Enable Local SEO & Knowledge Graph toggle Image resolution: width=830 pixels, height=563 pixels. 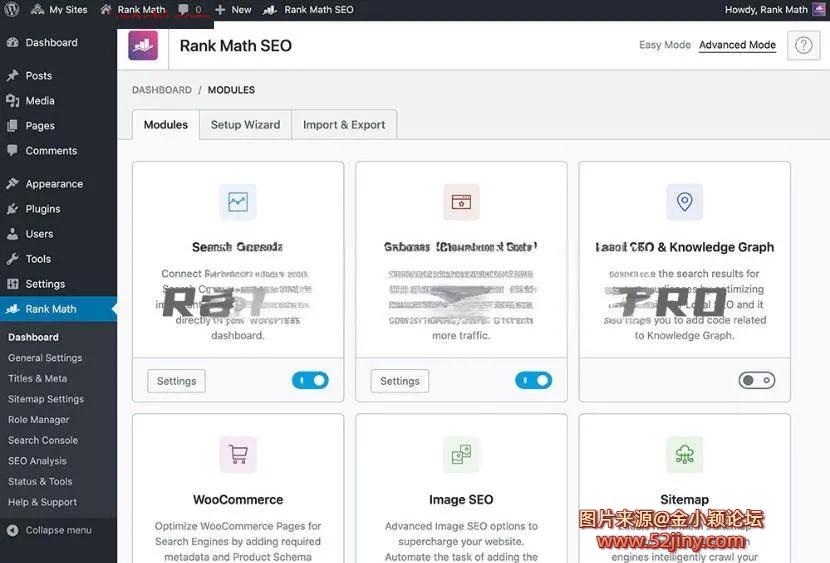pyautogui.click(x=756, y=380)
